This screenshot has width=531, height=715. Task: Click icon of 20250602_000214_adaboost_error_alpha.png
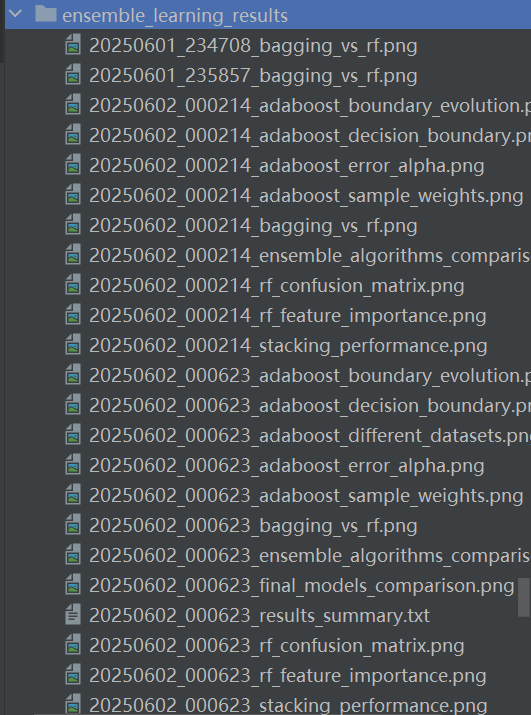coord(73,165)
